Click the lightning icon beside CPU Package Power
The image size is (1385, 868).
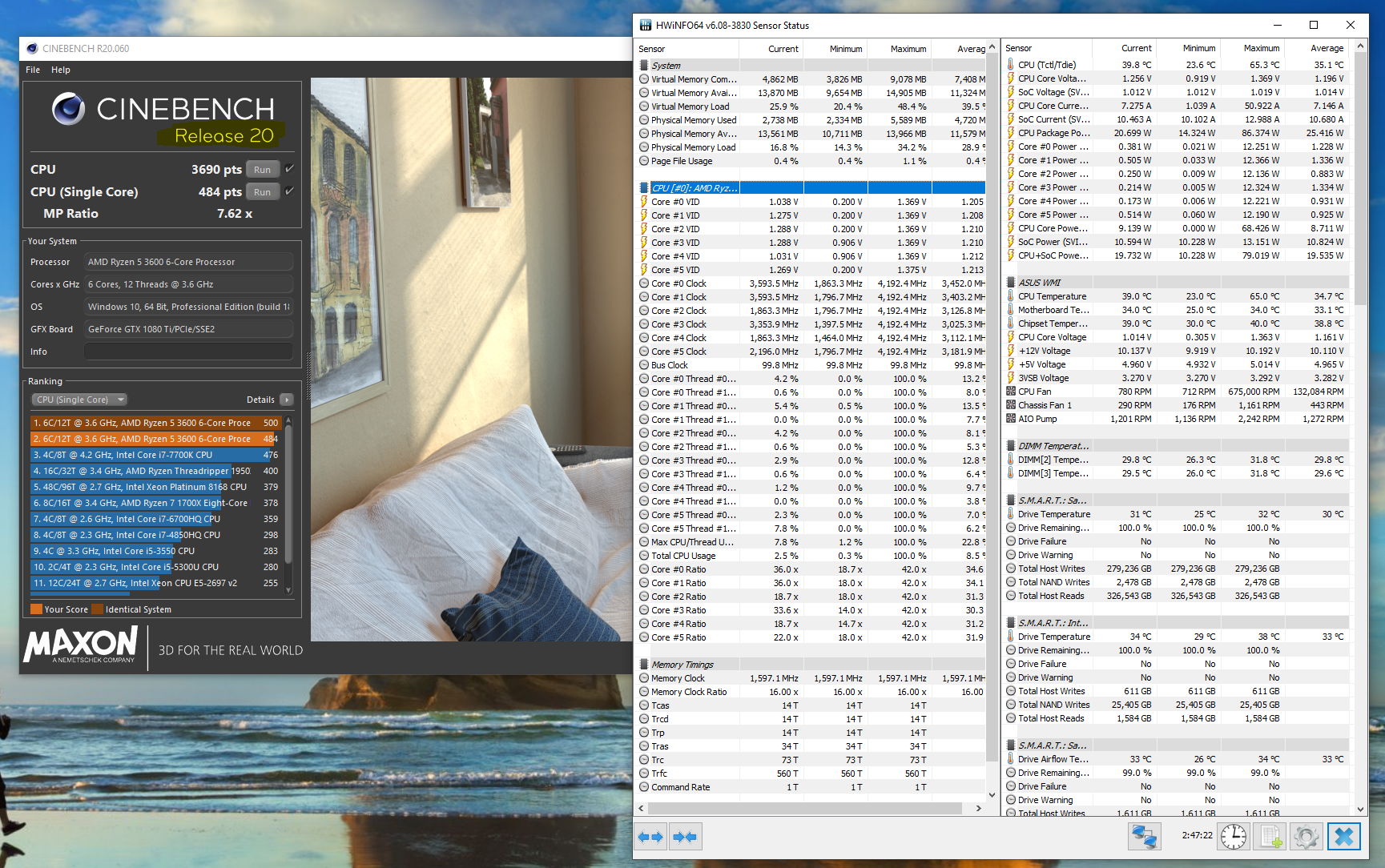pyautogui.click(x=1011, y=133)
